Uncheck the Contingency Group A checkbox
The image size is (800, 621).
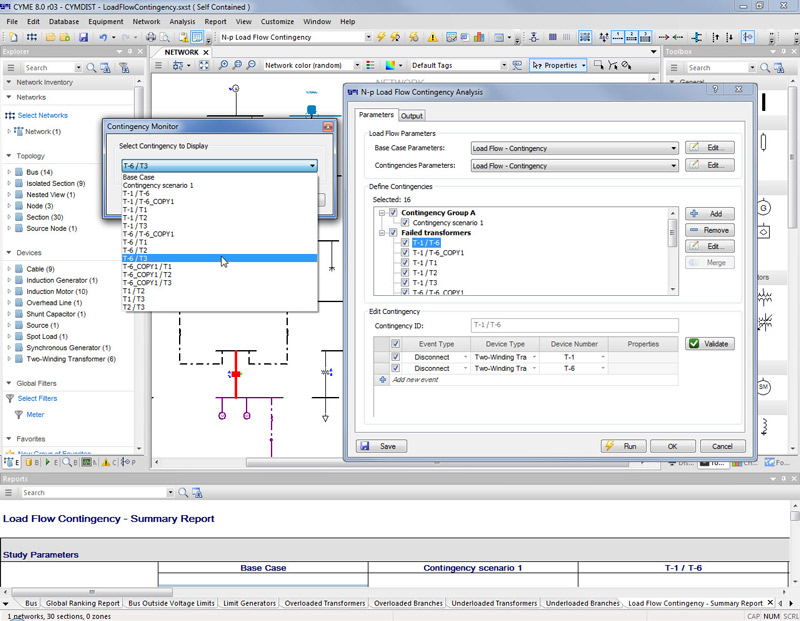click(x=393, y=213)
